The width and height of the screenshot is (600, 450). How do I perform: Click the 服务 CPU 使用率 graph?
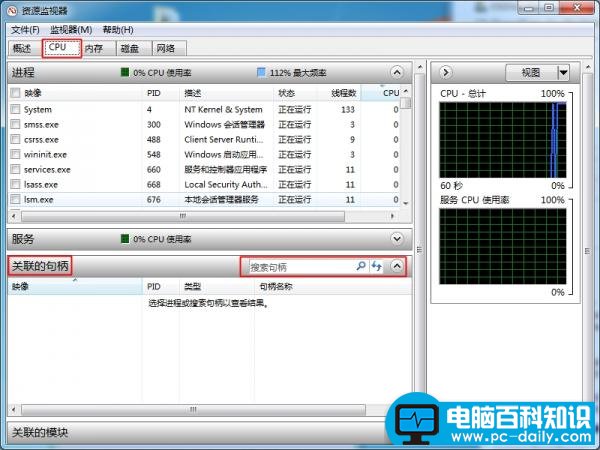click(x=503, y=246)
